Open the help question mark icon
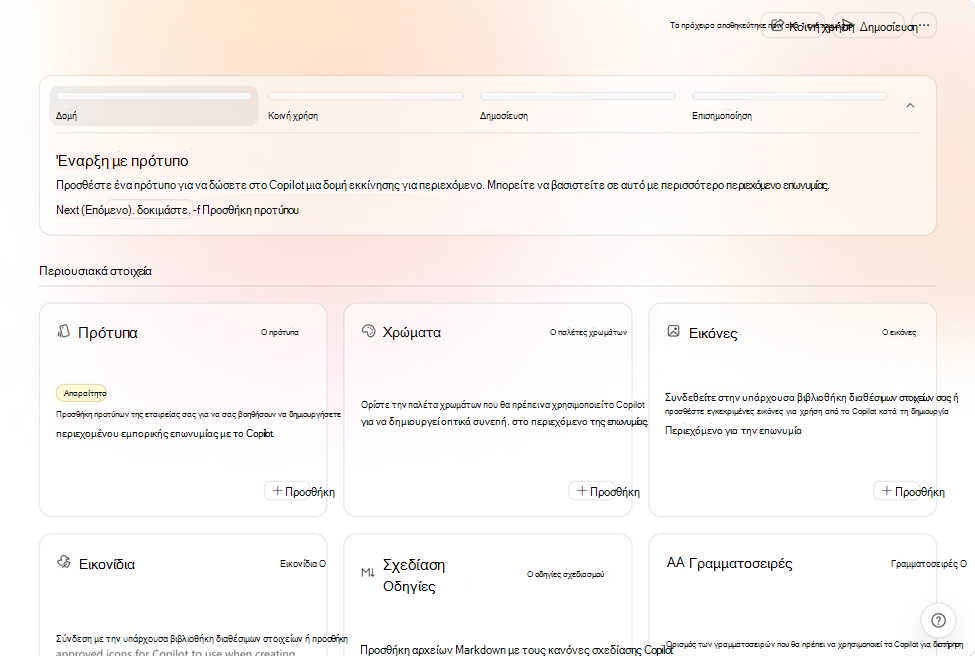Viewport: 975px width, 656px height. (x=938, y=620)
